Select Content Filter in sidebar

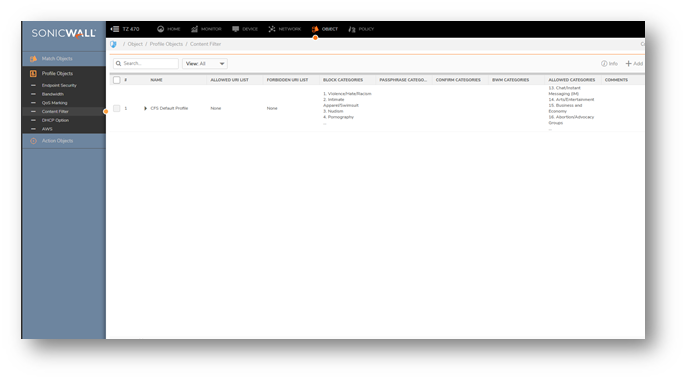coord(55,112)
